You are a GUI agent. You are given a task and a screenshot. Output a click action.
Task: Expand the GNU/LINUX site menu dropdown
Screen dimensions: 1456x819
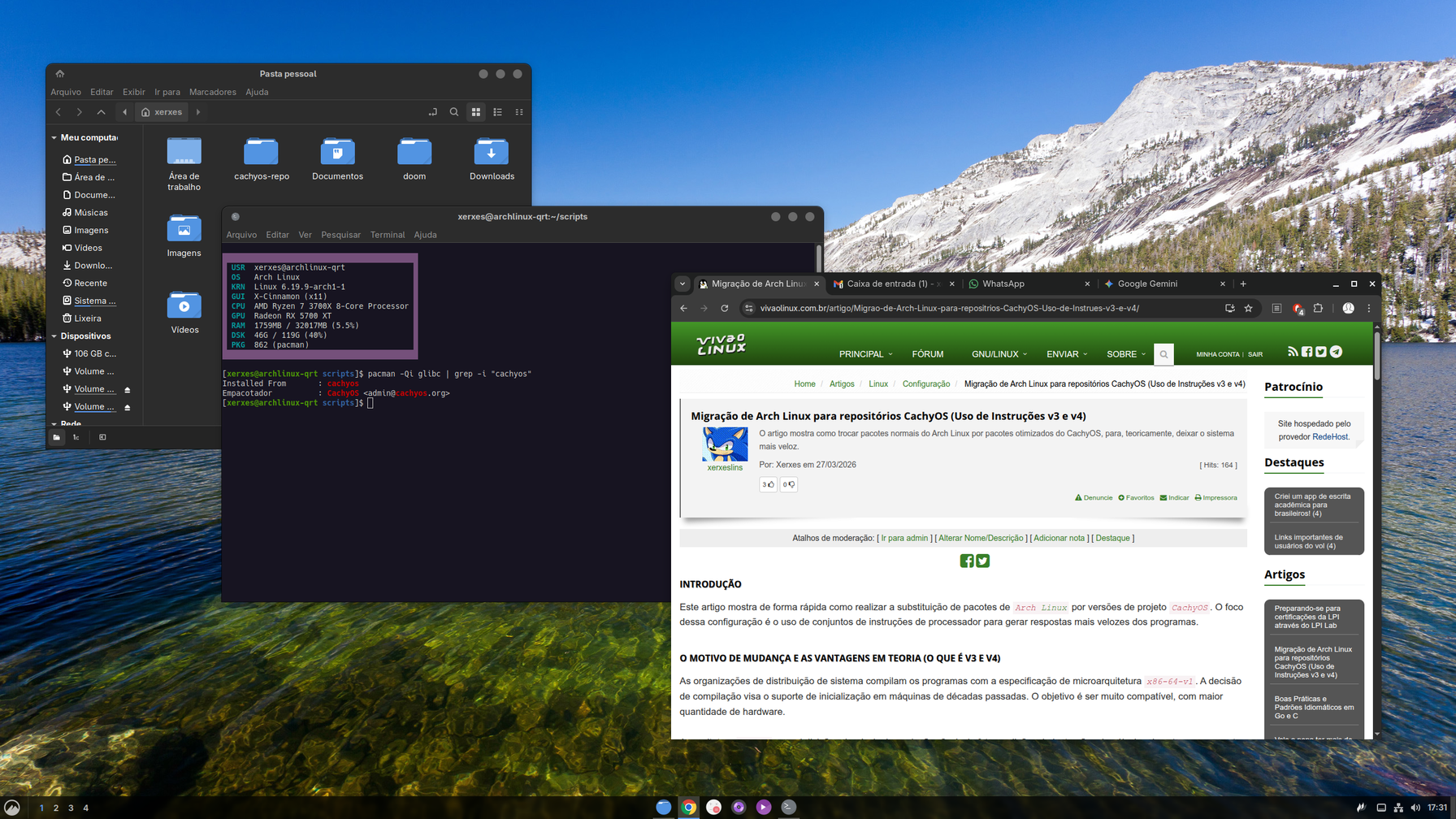pyautogui.click(x=999, y=354)
